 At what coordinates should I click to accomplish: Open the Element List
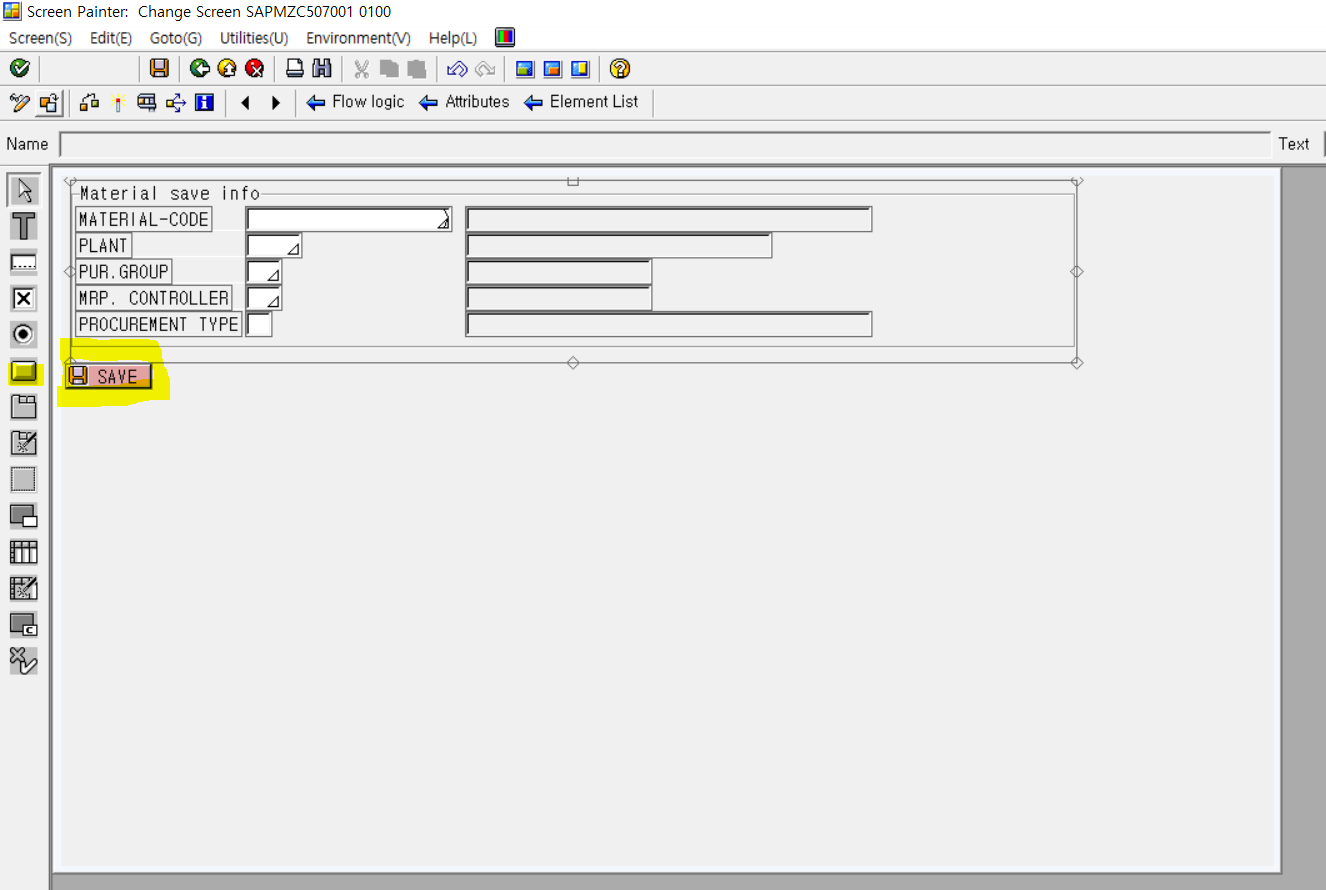(581, 102)
